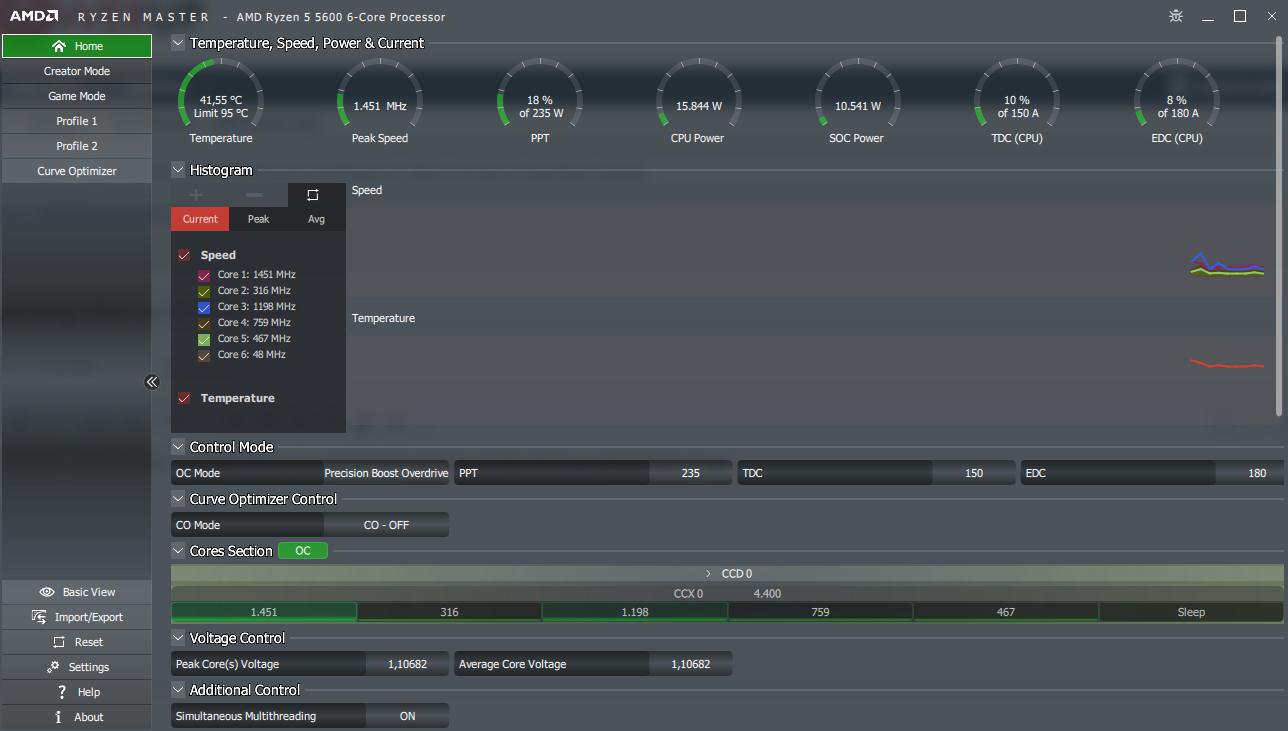Click the Settings gear icon
Screen dimensions: 1288x731
pos(53,667)
